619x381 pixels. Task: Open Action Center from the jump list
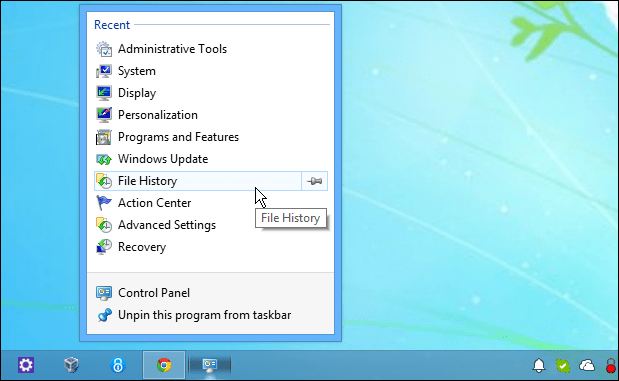[x=210, y=203]
